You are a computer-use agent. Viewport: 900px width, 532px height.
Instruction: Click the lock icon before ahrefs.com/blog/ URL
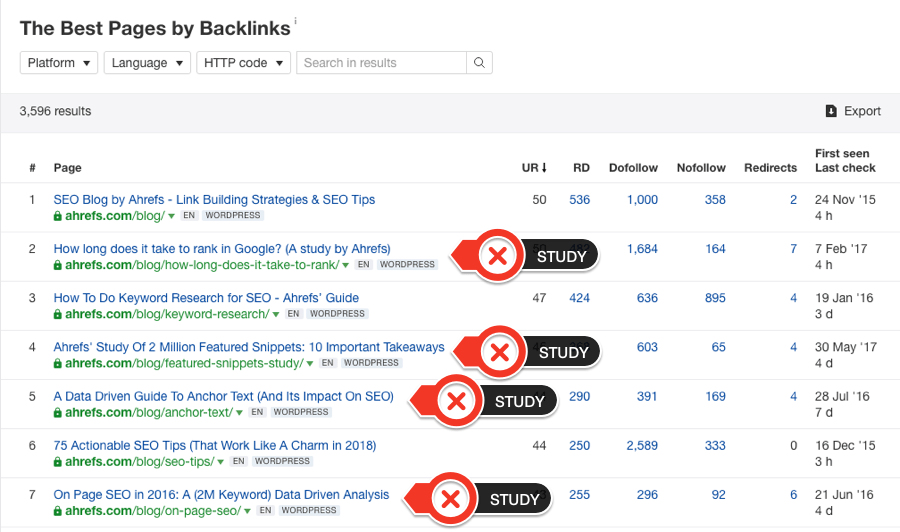[57, 216]
